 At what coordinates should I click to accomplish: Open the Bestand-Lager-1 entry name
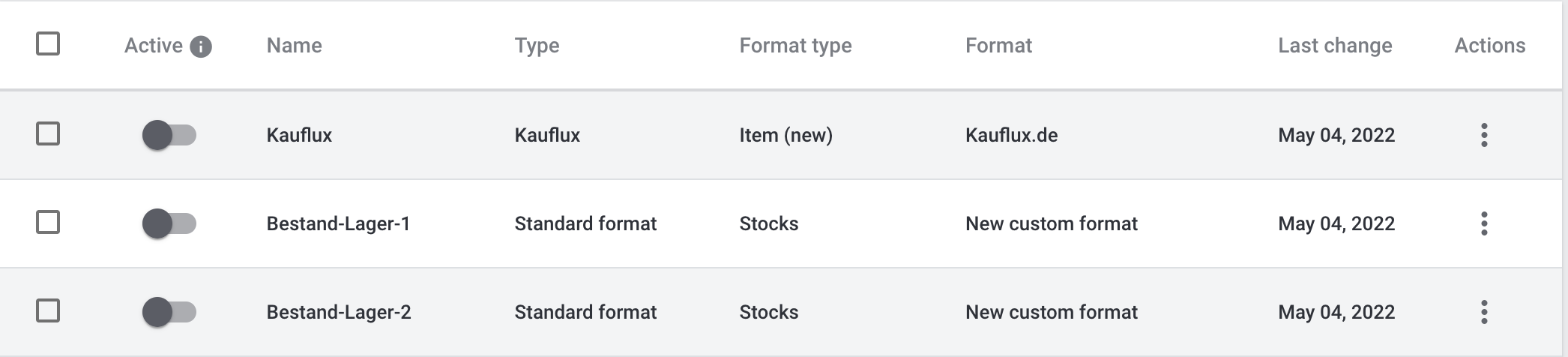(338, 223)
